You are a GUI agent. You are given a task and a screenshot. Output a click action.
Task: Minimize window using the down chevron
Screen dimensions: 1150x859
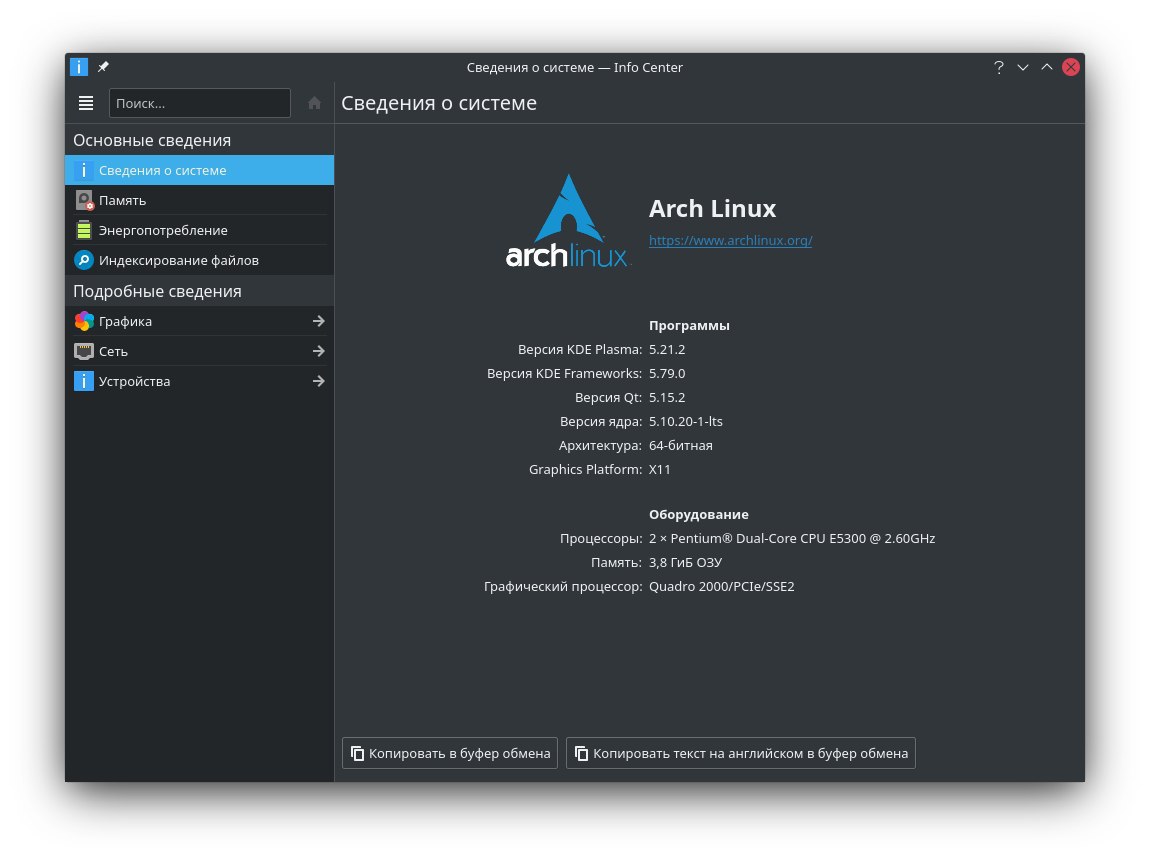click(x=1022, y=67)
